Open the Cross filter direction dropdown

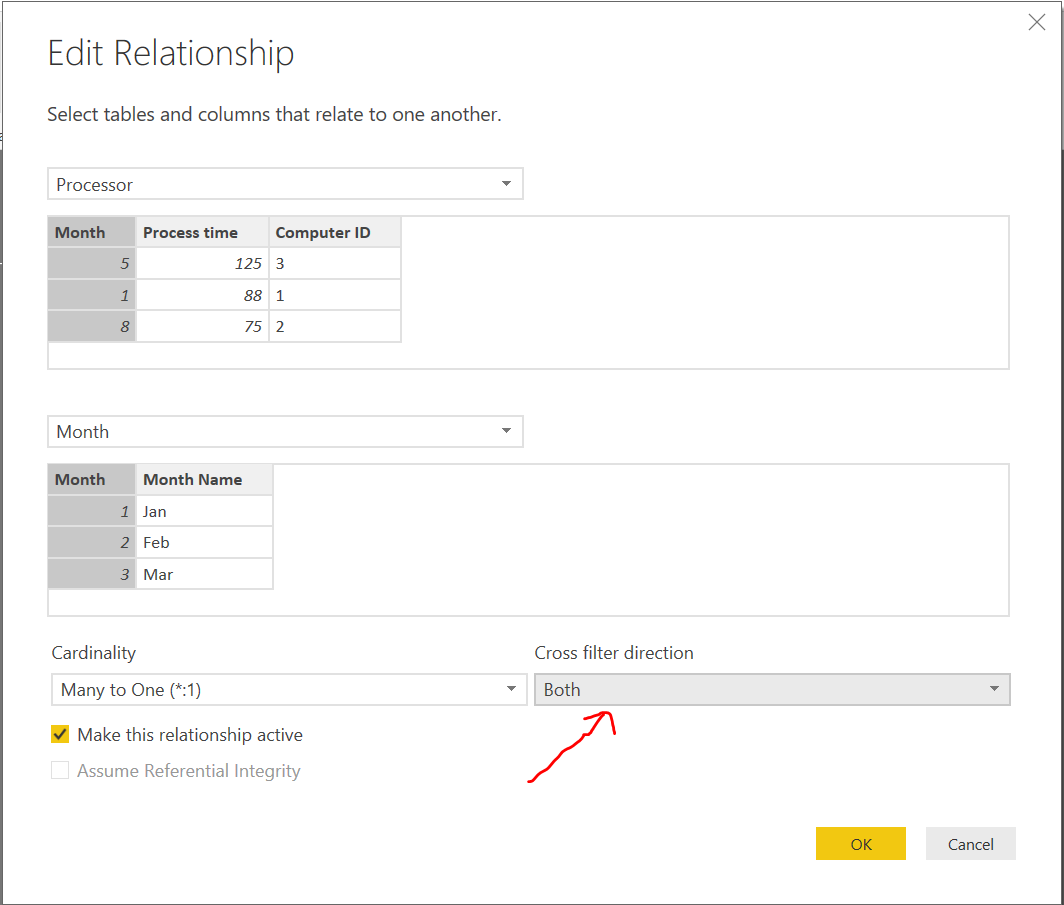(772, 690)
